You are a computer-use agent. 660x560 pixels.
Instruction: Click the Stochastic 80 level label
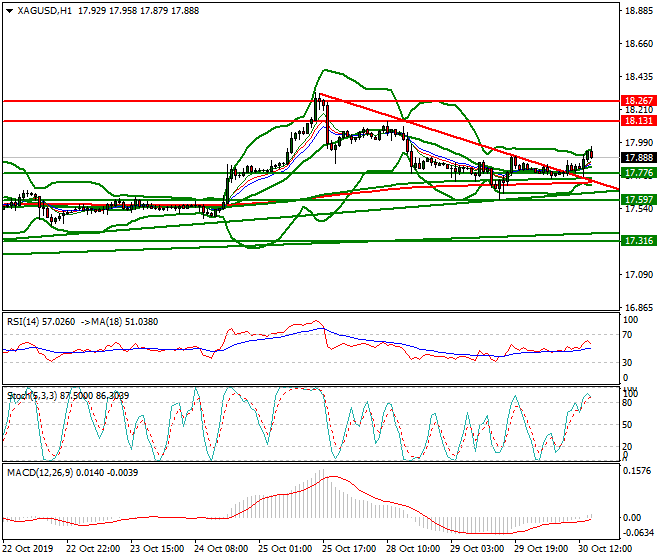tap(627, 403)
